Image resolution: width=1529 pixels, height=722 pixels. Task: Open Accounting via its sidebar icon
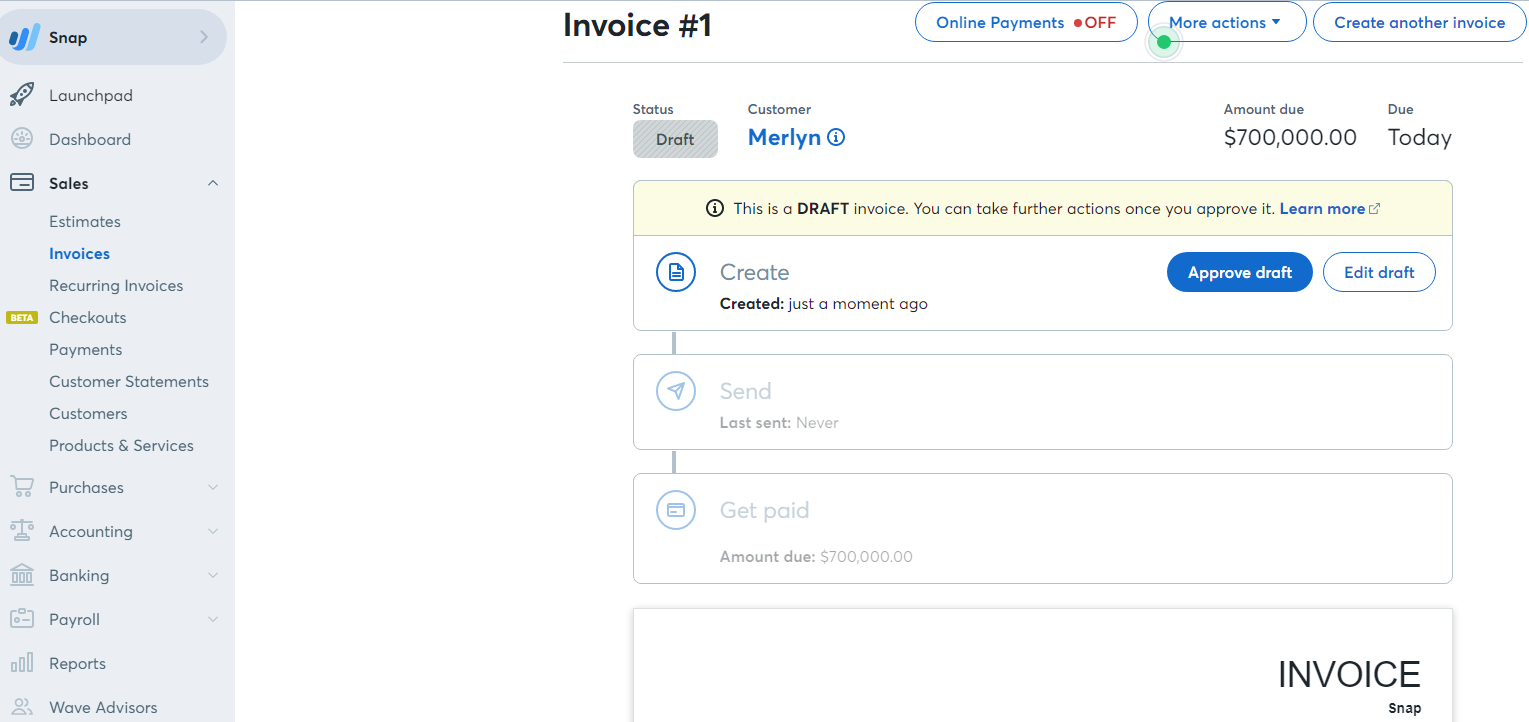pos(22,531)
